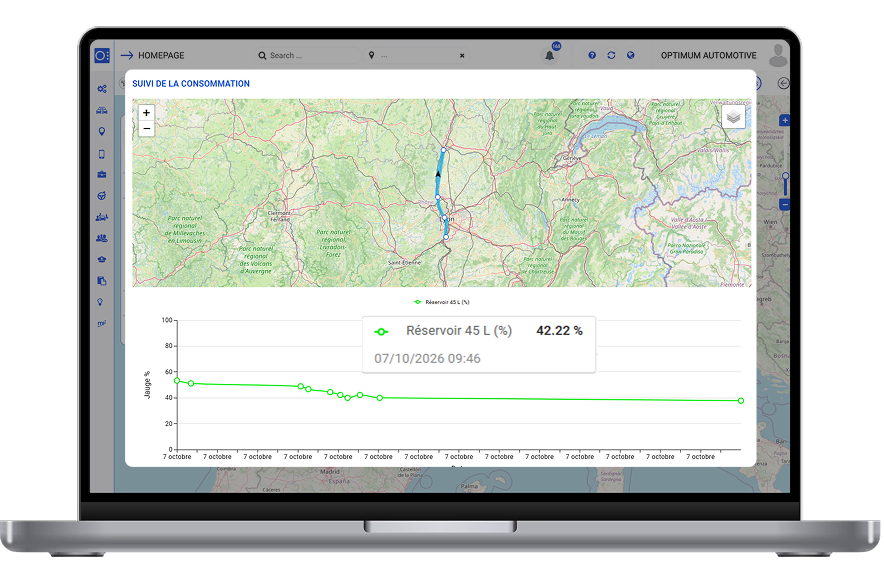This screenshot has height=588, width=884.
Task: Click the back arrow circle icon
Action: pyautogui.click(x=783, y=83)
